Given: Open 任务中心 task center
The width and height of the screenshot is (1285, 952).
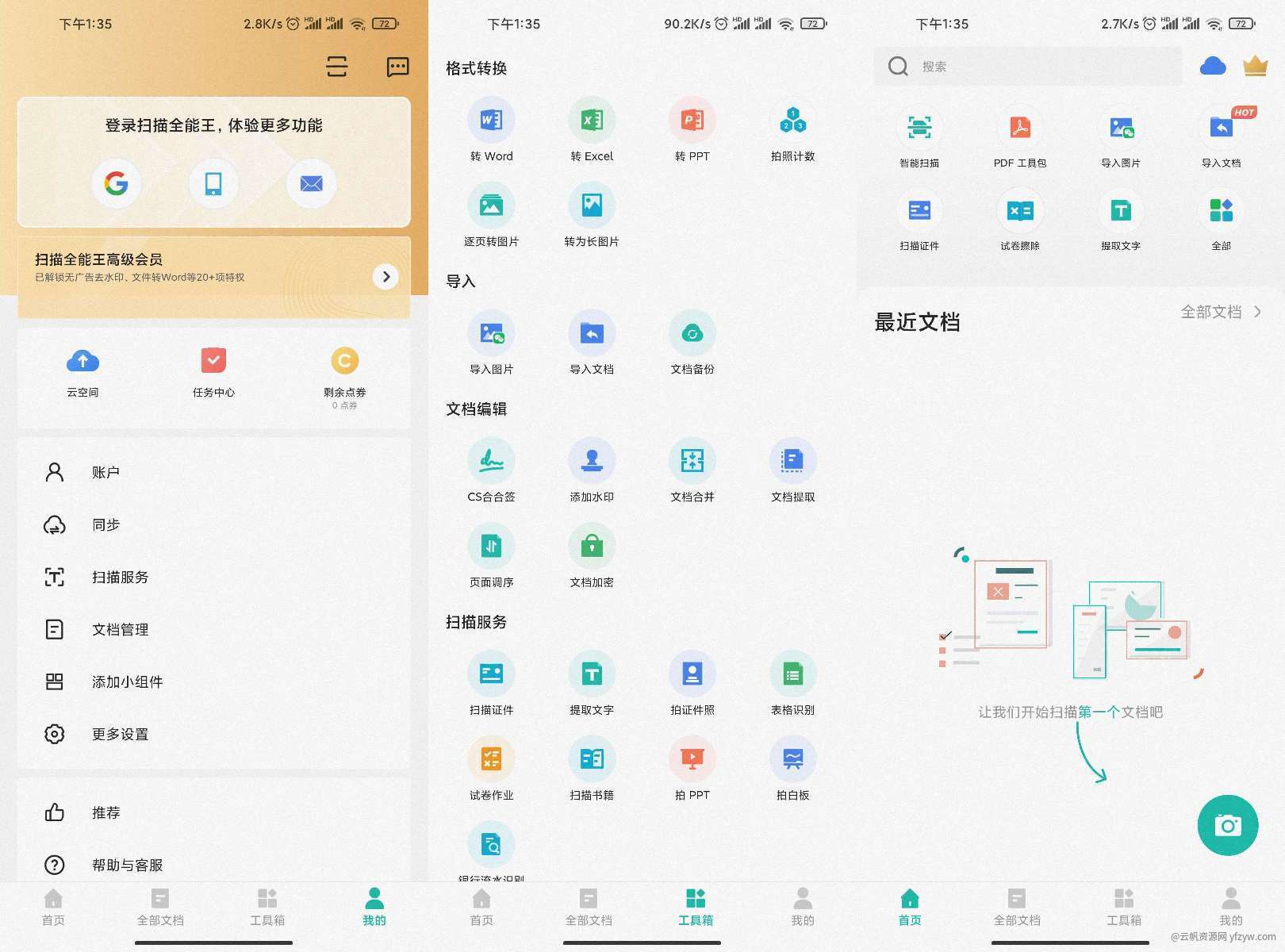Looking at the screenshot, I should [213, 372].
